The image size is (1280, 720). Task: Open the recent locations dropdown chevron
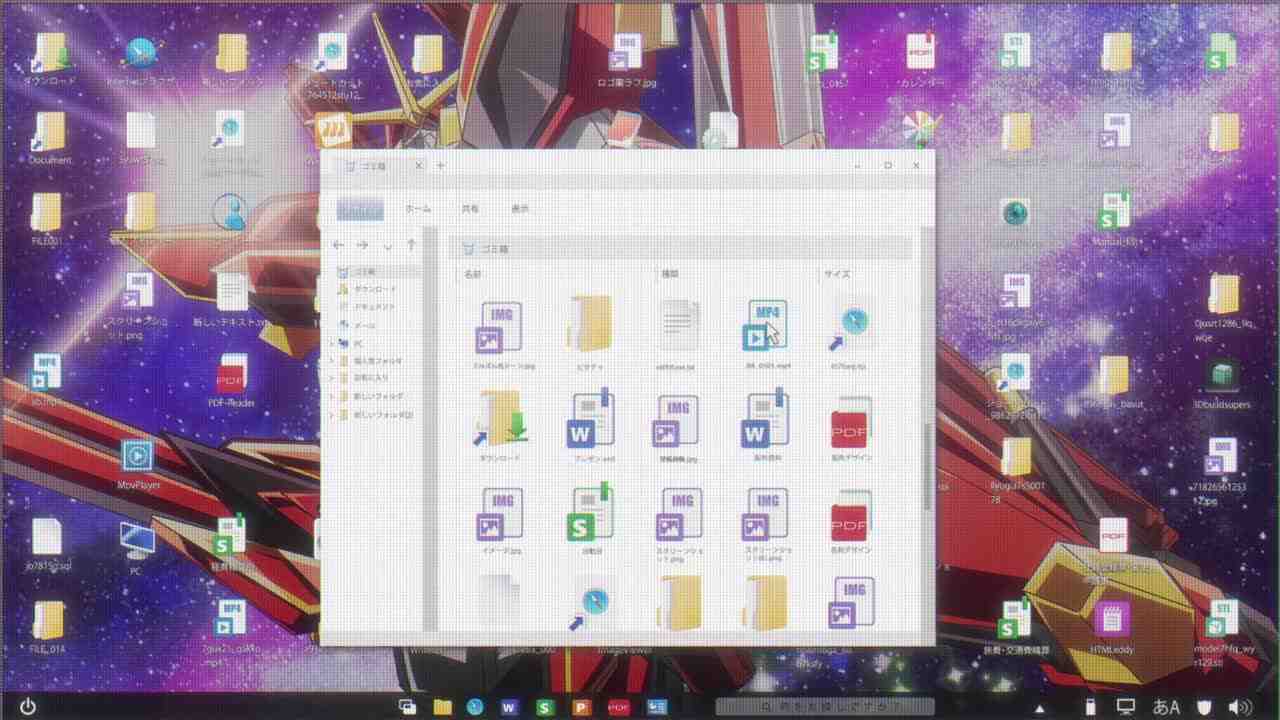(388, 246)
